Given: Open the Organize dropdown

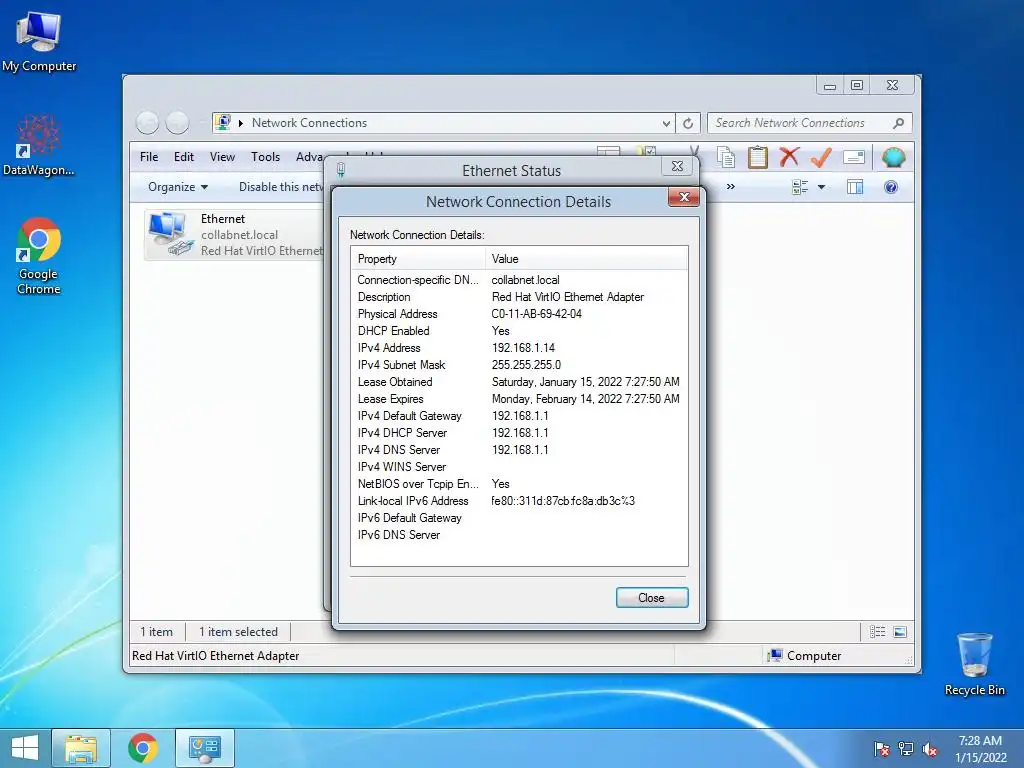Looking at the screenshot, I should tap(178, 187).
